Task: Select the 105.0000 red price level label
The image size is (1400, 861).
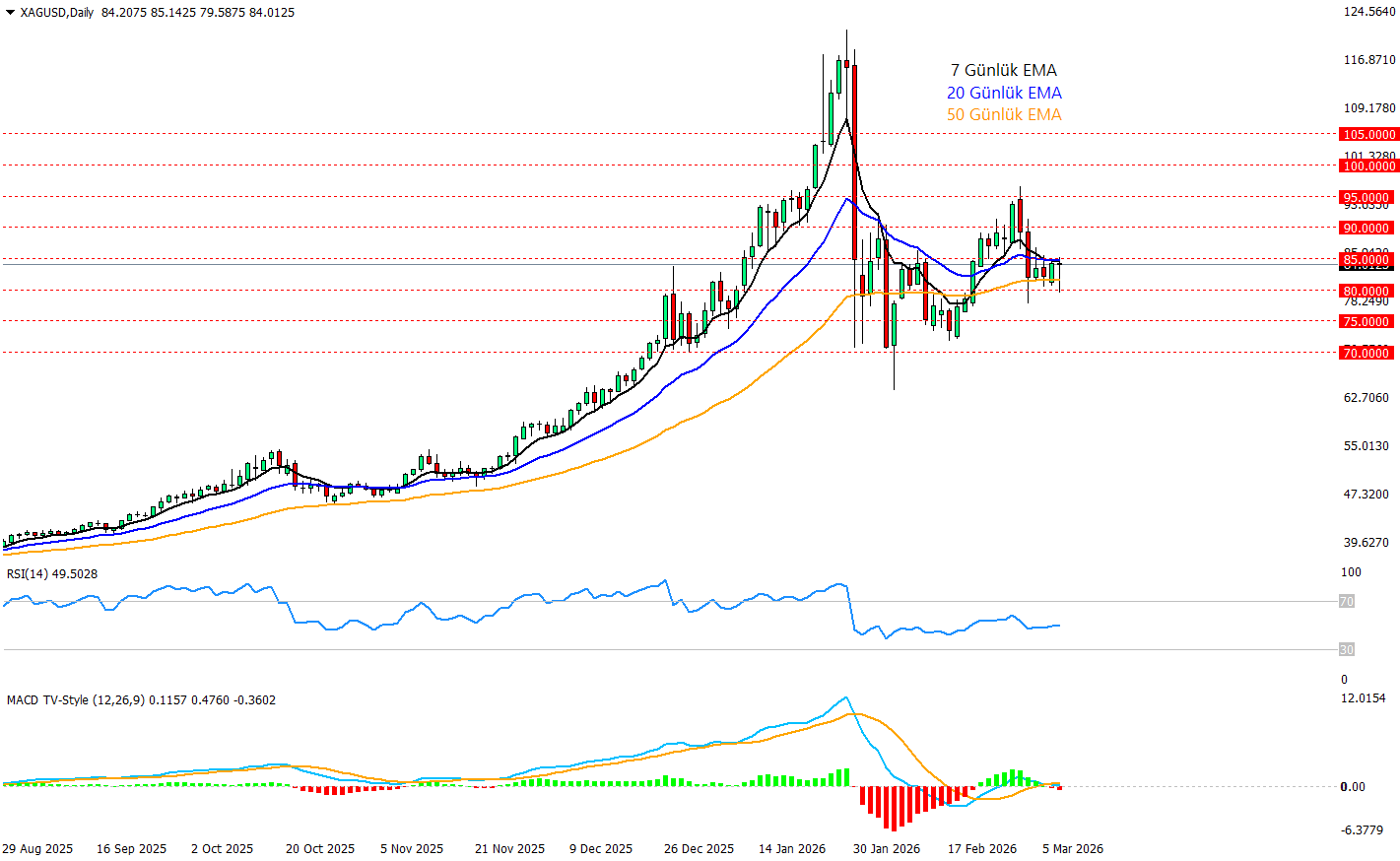Action: [x=1368, y=135]
